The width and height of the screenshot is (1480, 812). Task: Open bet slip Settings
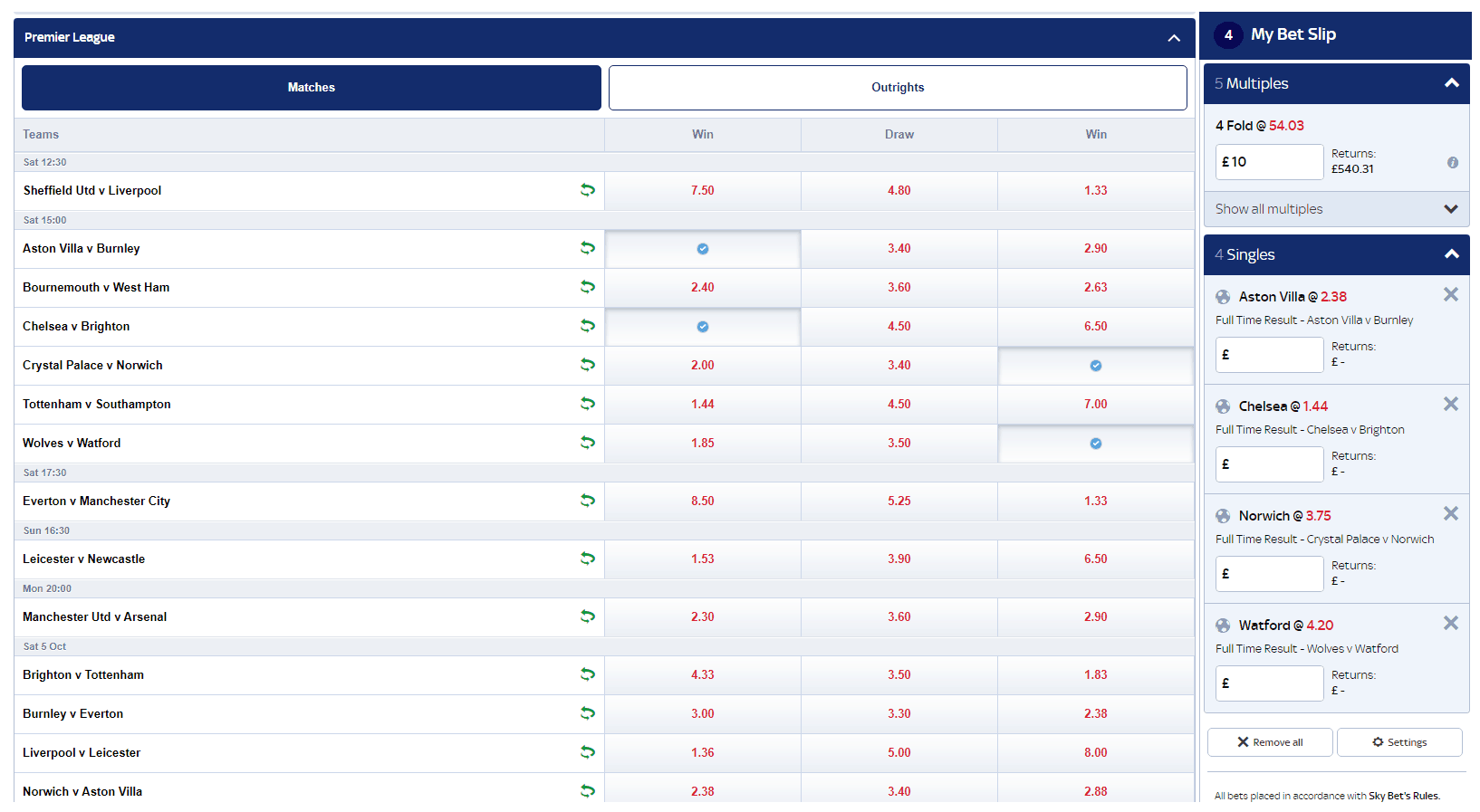point(1399,742)
